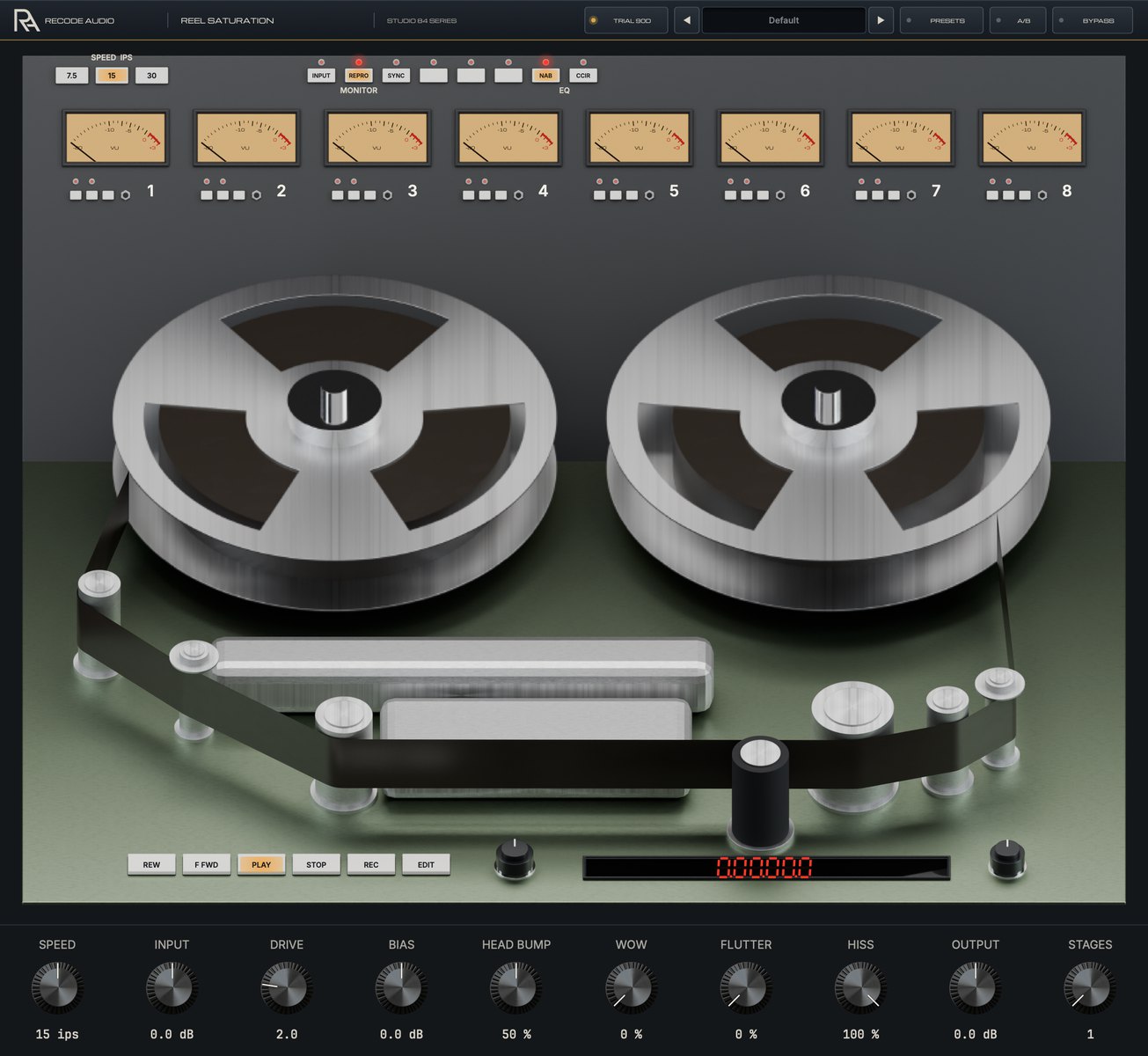Click the REW transport button

[151, 864]
